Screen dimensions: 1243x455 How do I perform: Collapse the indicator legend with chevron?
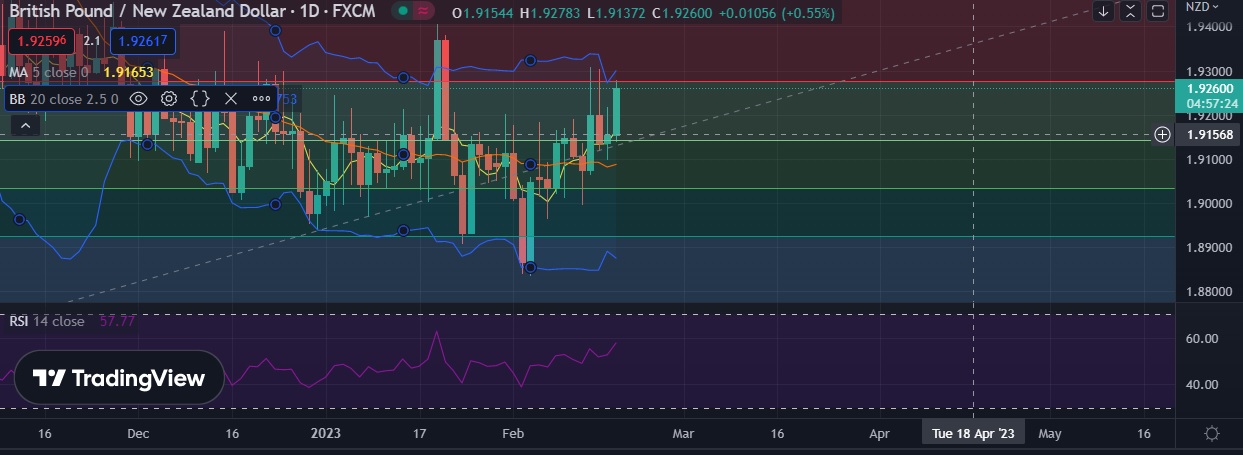click(x=26, y=125)
